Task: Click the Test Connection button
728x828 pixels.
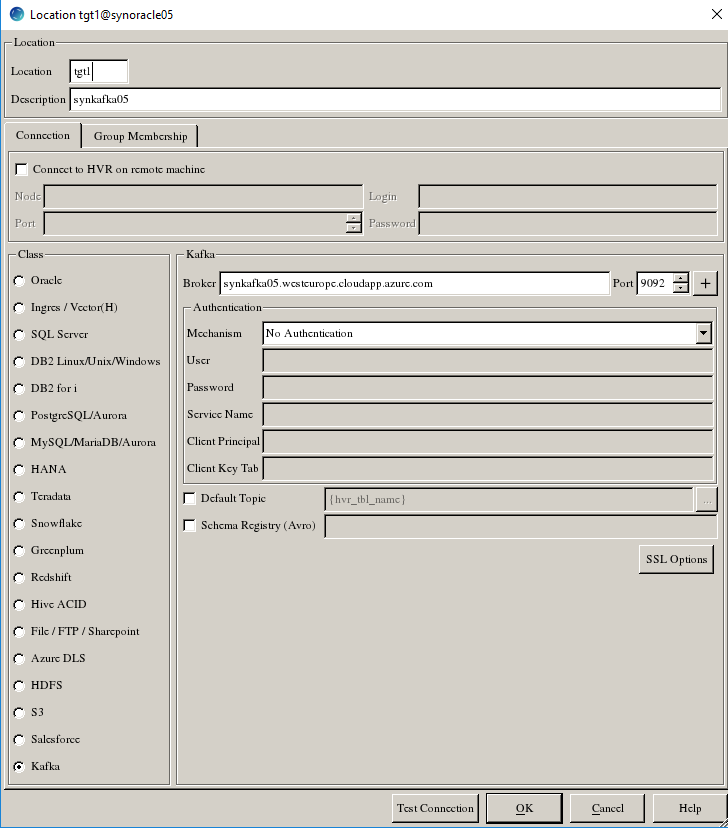Action: coord(436,808)
